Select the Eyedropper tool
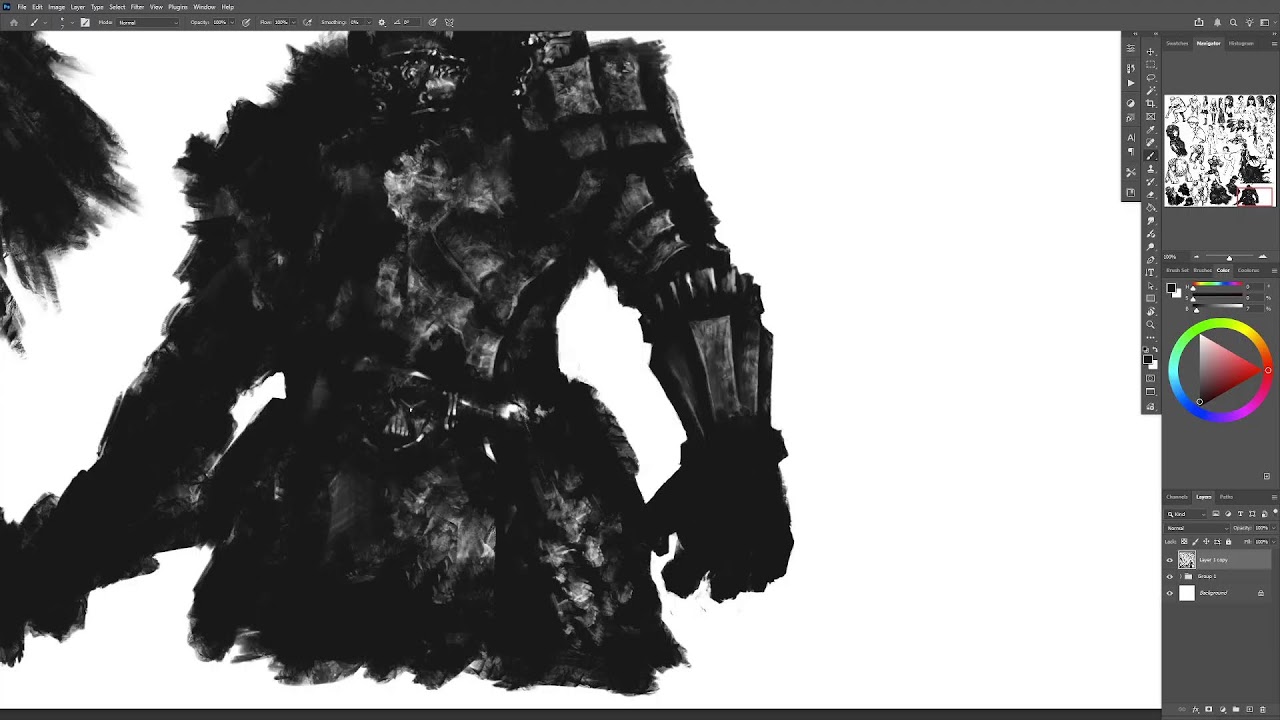 (x=1151, y=129)
